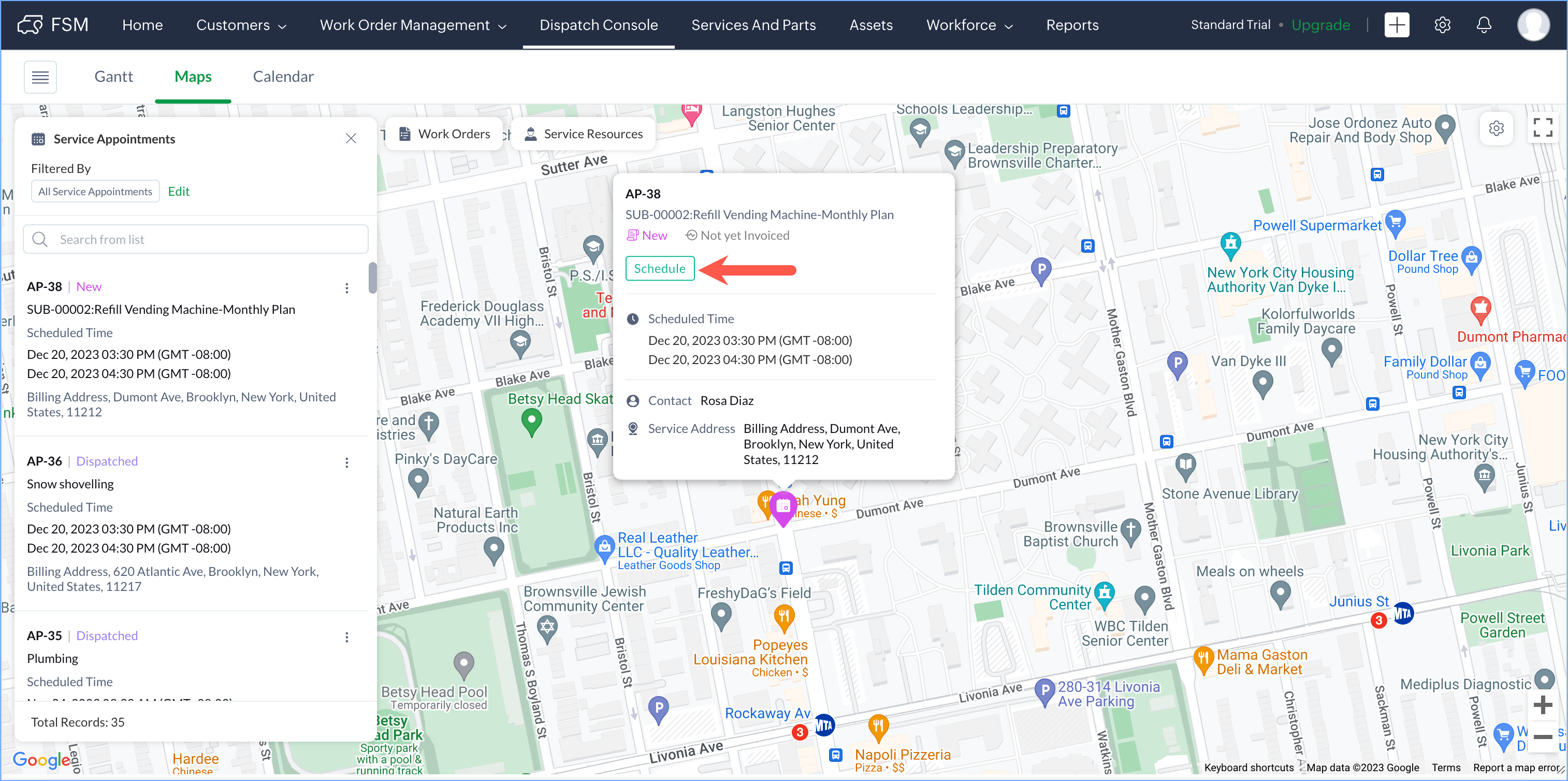Open the settings gear in top navbar

(x=1442, y=25)
